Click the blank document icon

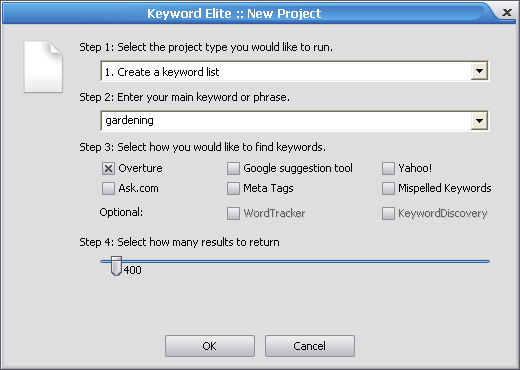click(x=43, y=67)
